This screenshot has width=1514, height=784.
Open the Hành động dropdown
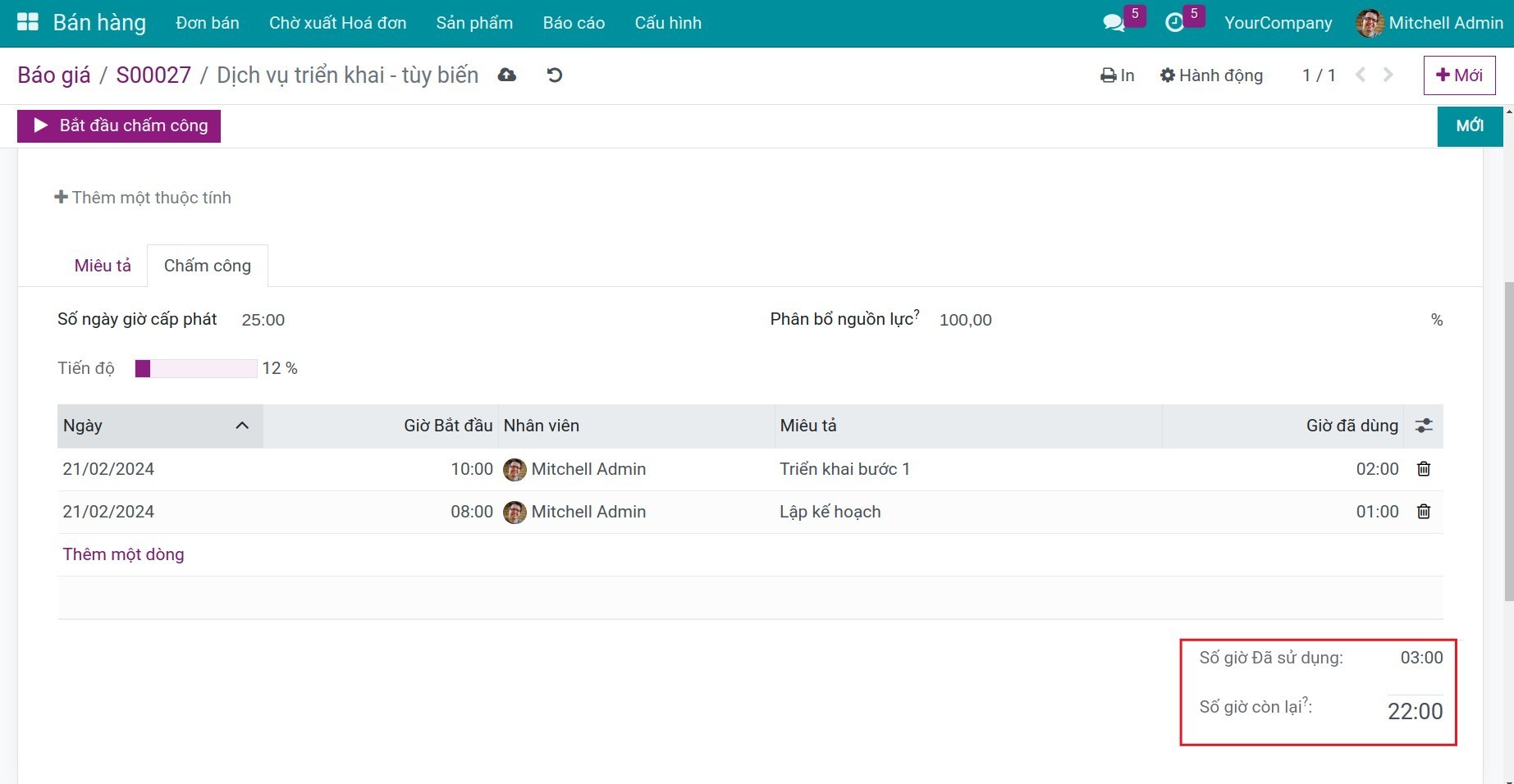1211,75
